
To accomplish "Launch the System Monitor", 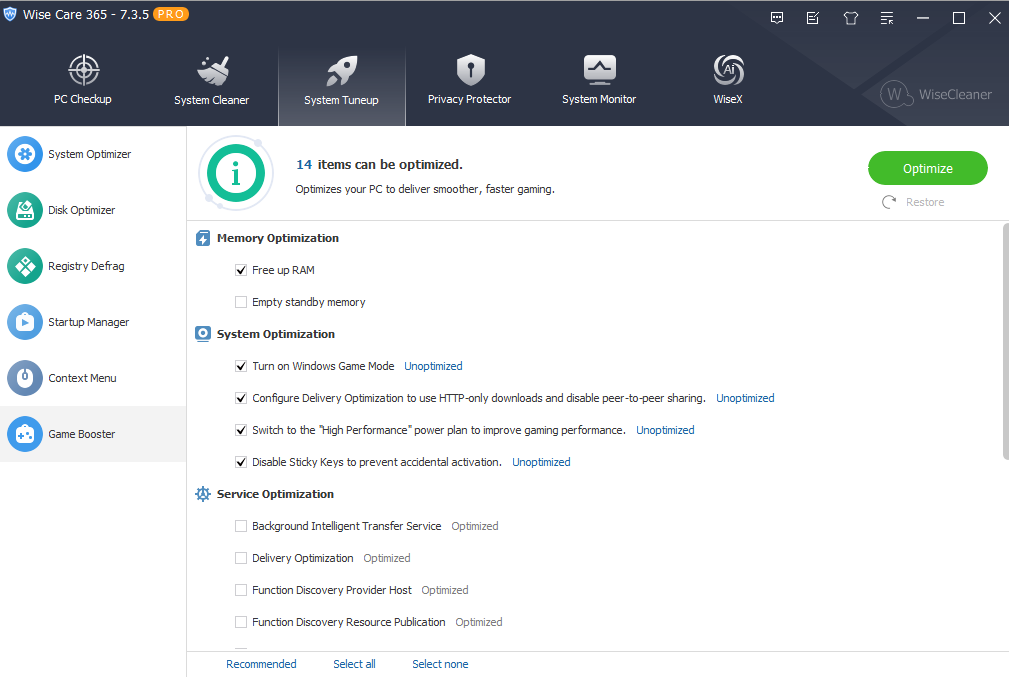I will tap(598, 80).
